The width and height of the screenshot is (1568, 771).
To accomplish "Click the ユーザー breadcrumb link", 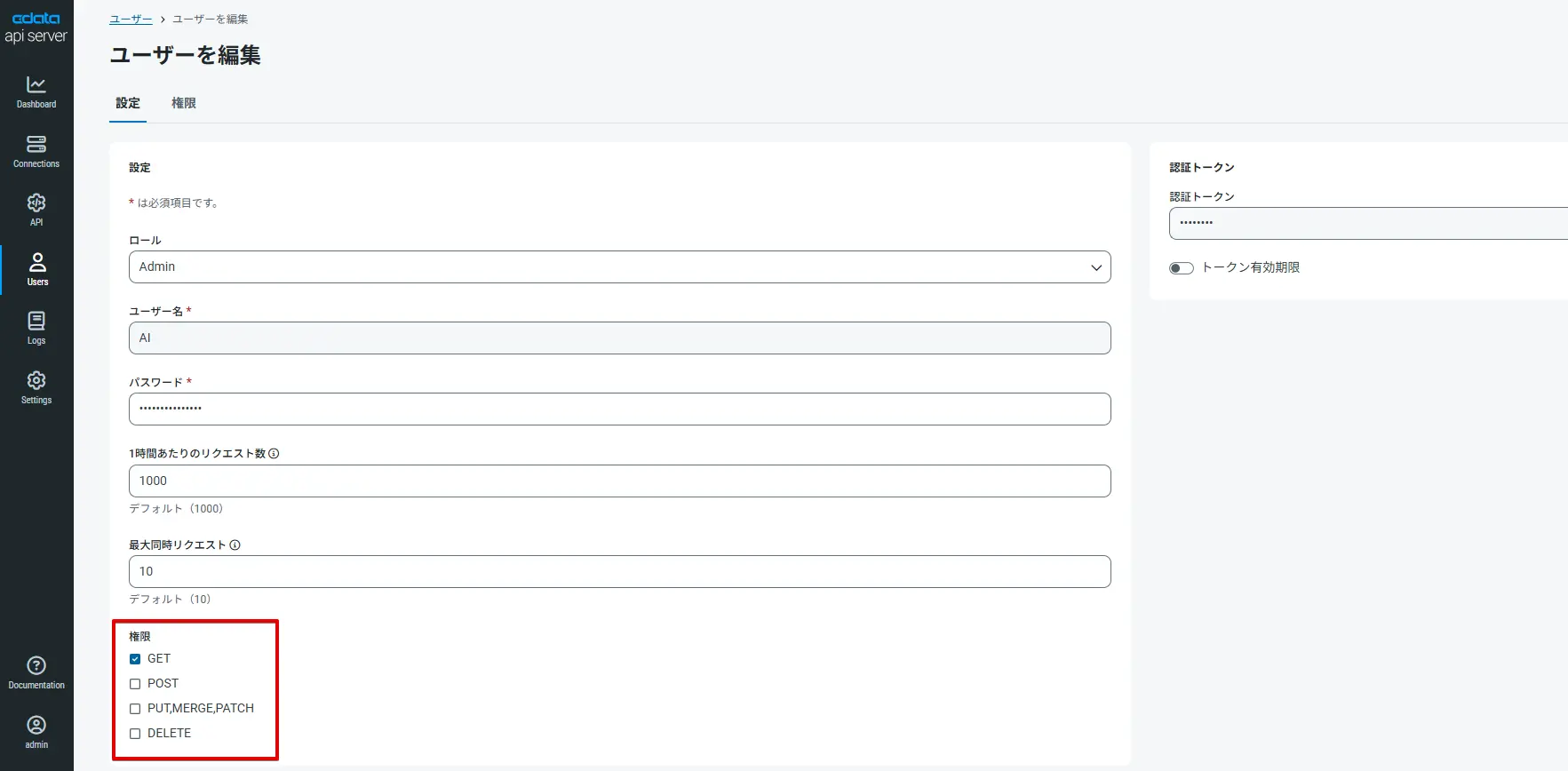I will pos(131,19).
